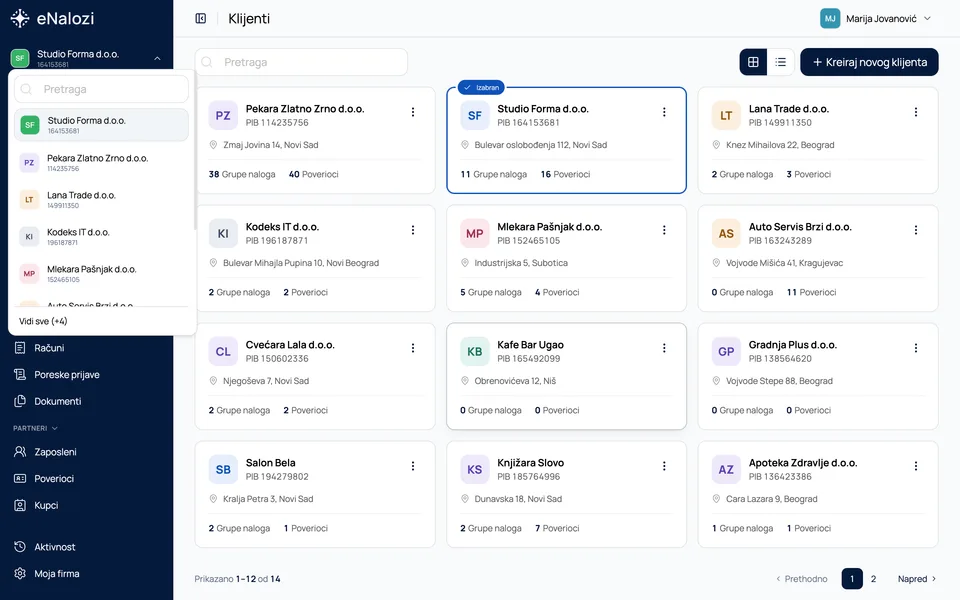Open three-dot menu for Mlekara Pašnjak card
This screenshot has width=960, height=600.
pyautogui.click(x=664, y=230)
